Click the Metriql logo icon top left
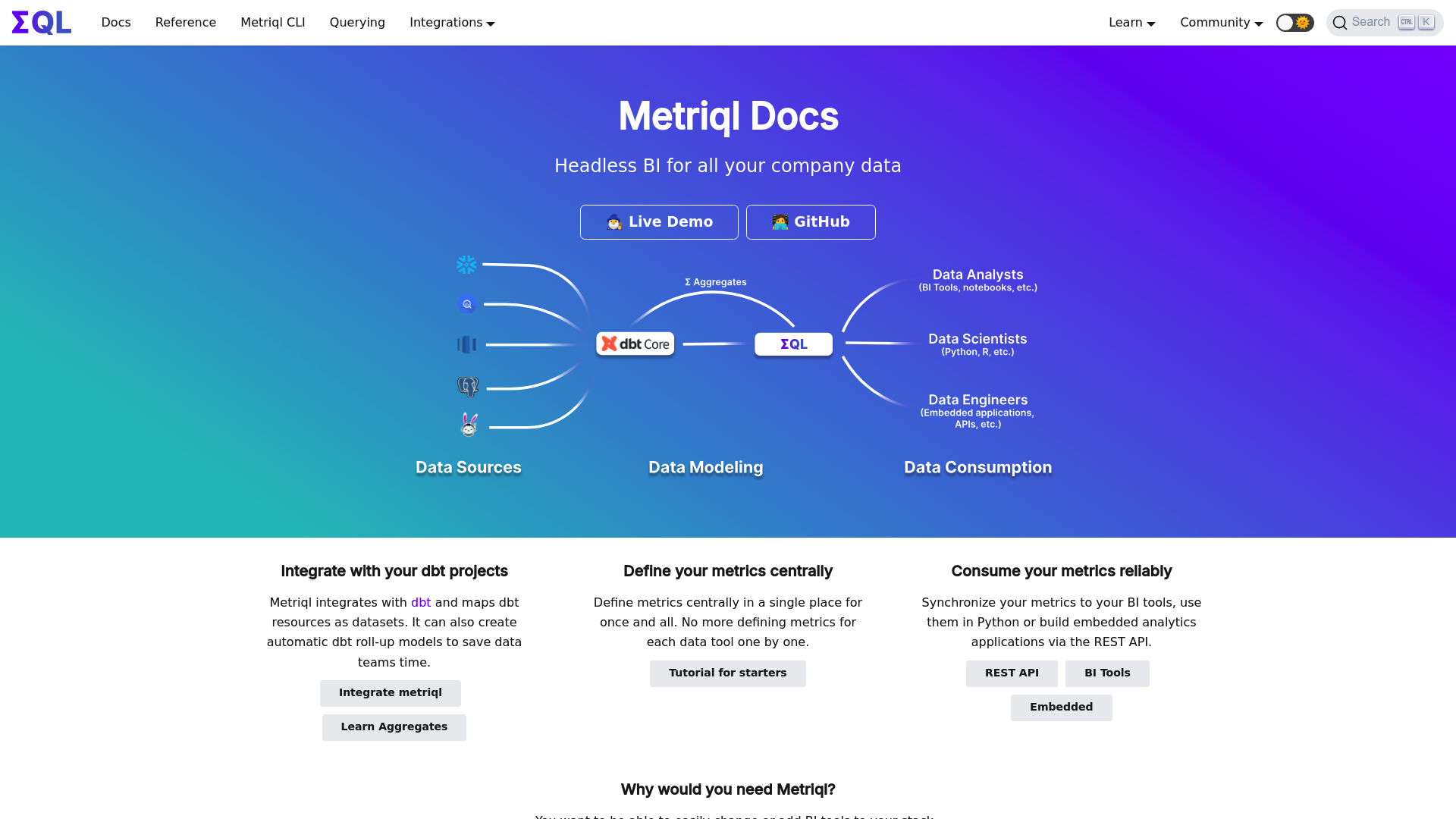The height and width of the screenshot is (819, 1456). click(41, 22)
